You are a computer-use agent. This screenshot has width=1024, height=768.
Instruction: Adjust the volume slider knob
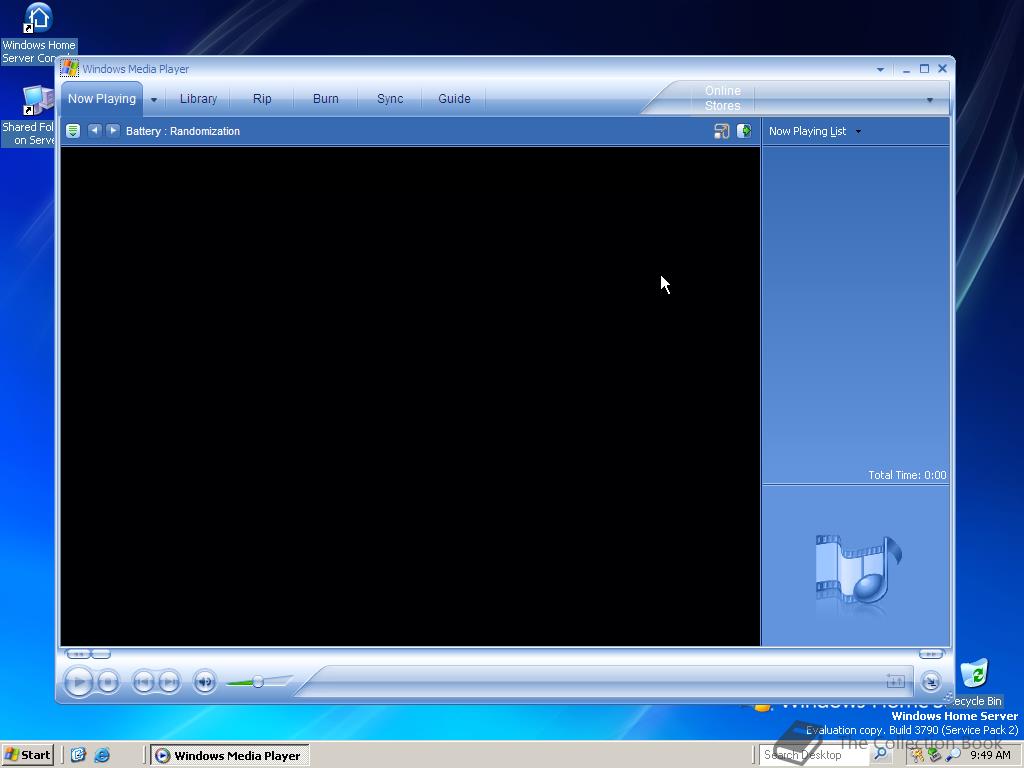[258, 682]
